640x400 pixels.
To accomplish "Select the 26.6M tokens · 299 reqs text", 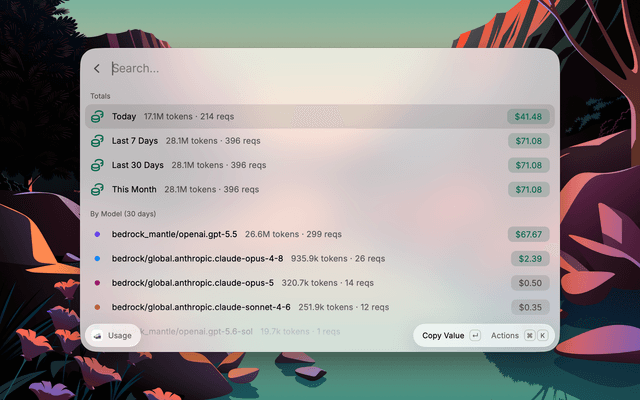I will coord(293,234).
